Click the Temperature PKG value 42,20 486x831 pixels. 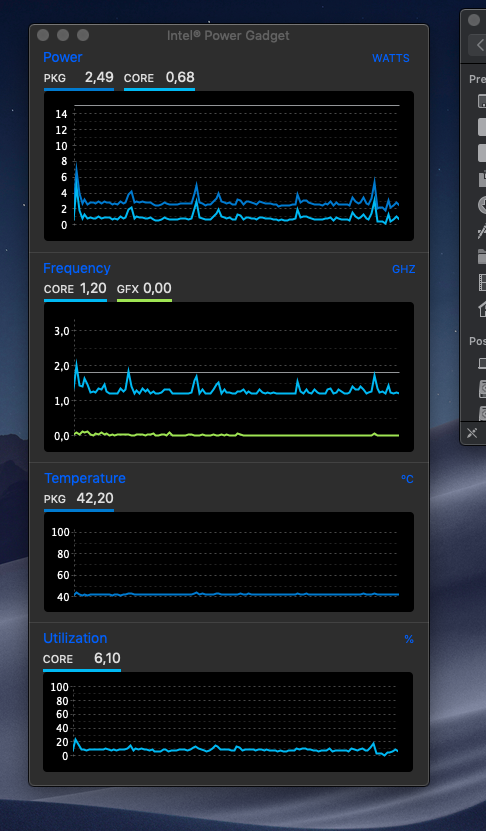click(x=95, y=498)
